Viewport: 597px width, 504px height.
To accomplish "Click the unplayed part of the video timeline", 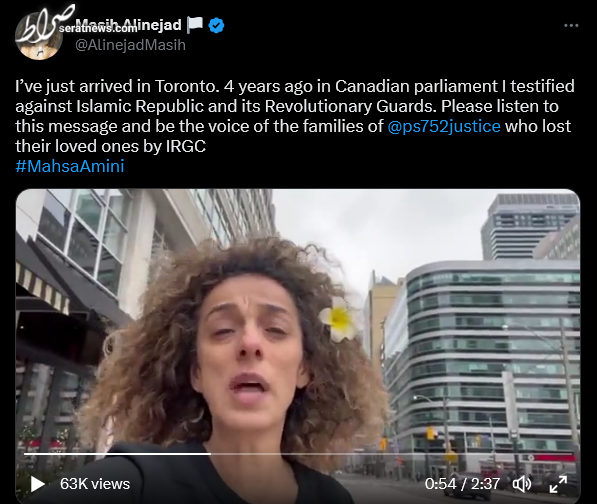I will (392, 454).
